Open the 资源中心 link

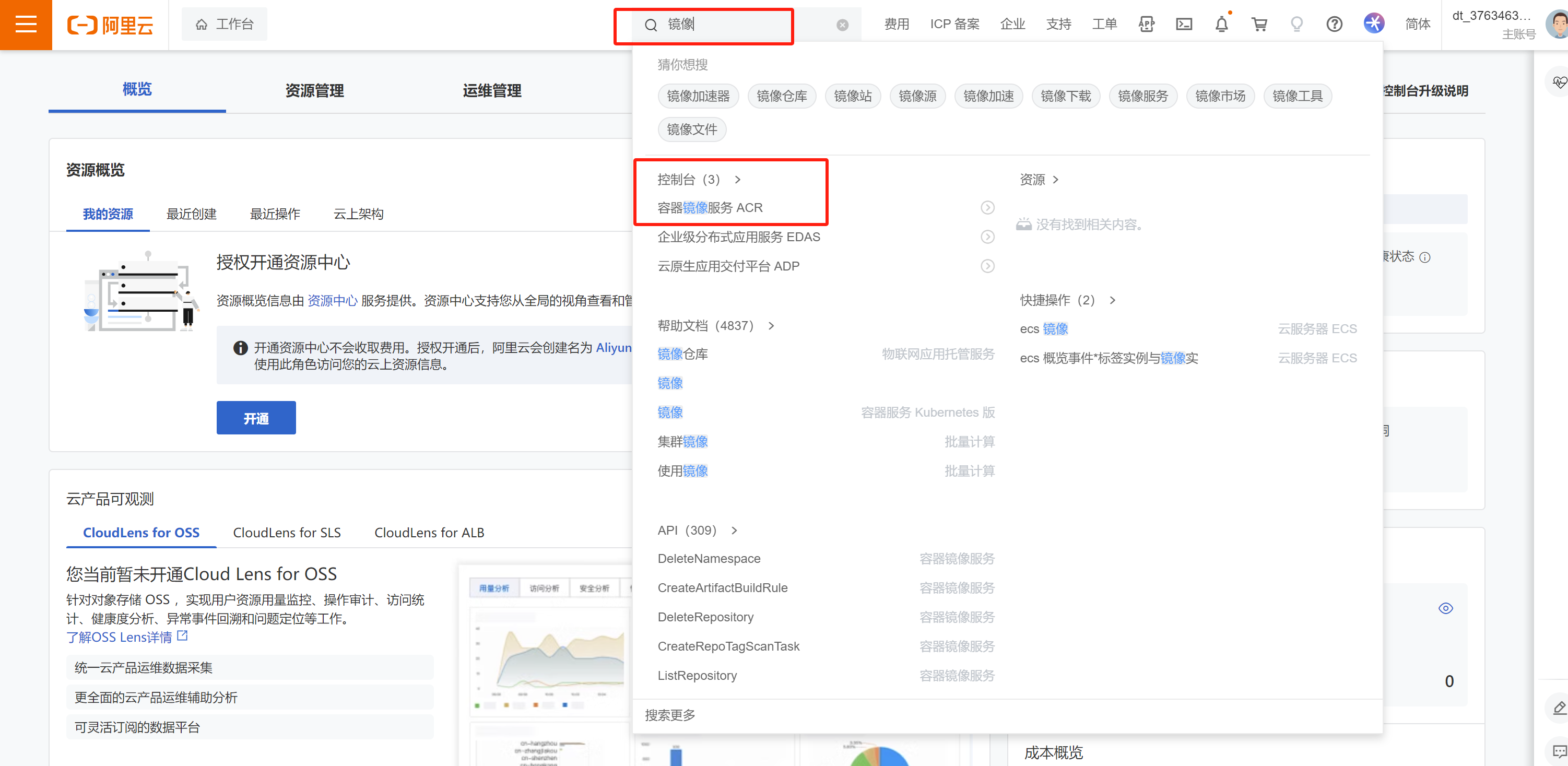click(333, 301)
